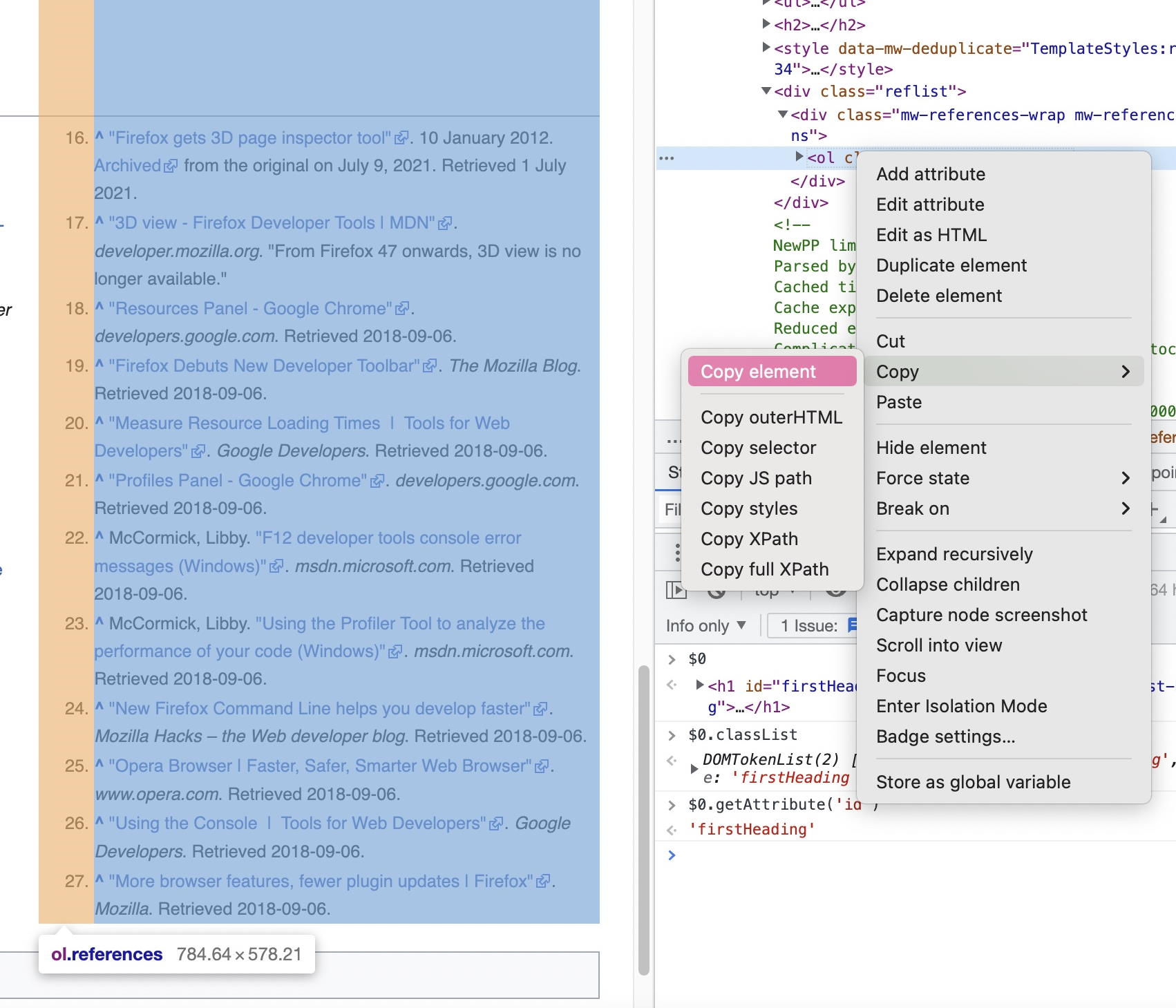Click the <h2> tag text in DOM tree
The height and width of the screenshot is (1008, 1176).
pyautogui.click(x=819, y=25)
